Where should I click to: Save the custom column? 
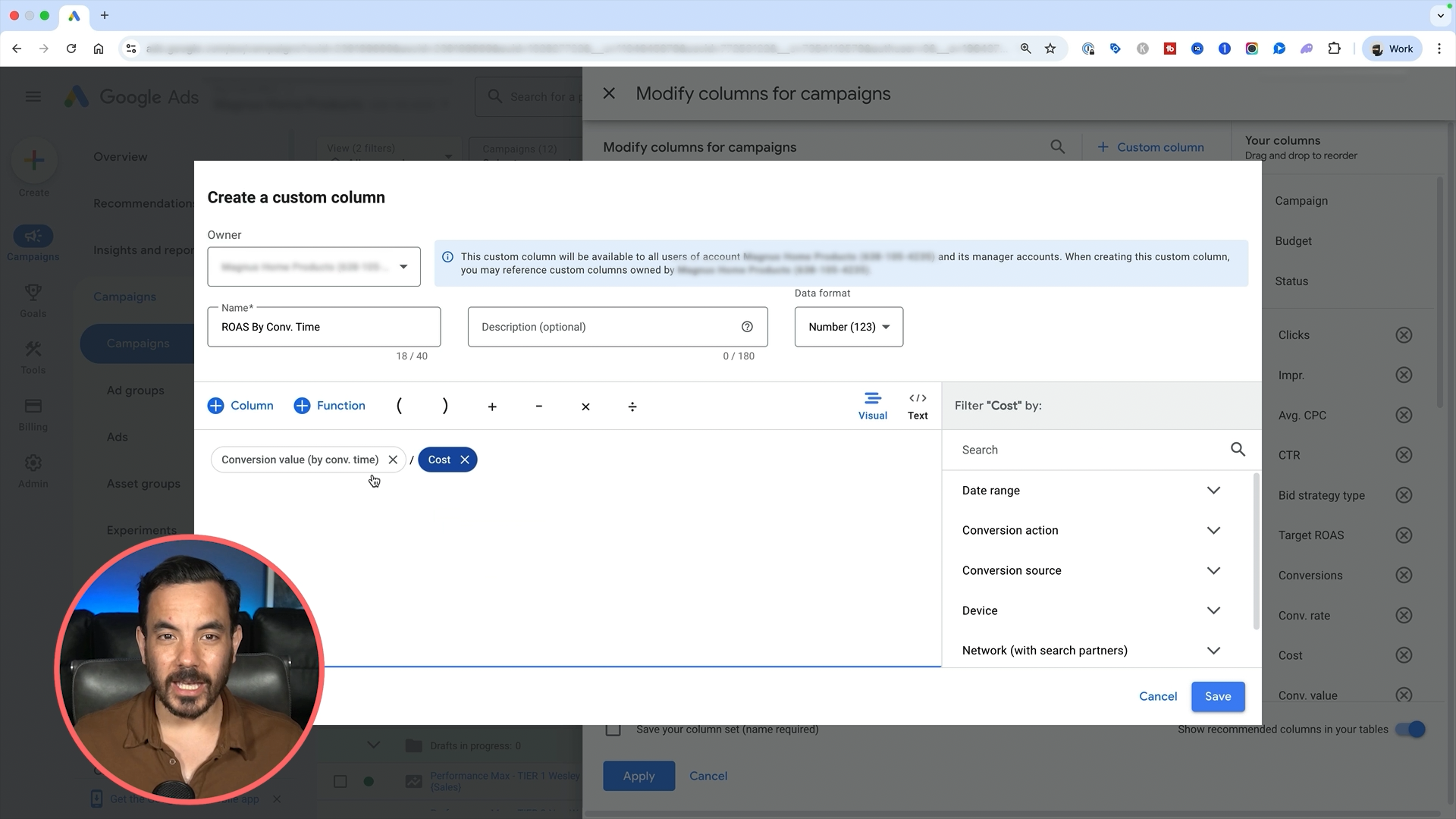click(1217, 696)
